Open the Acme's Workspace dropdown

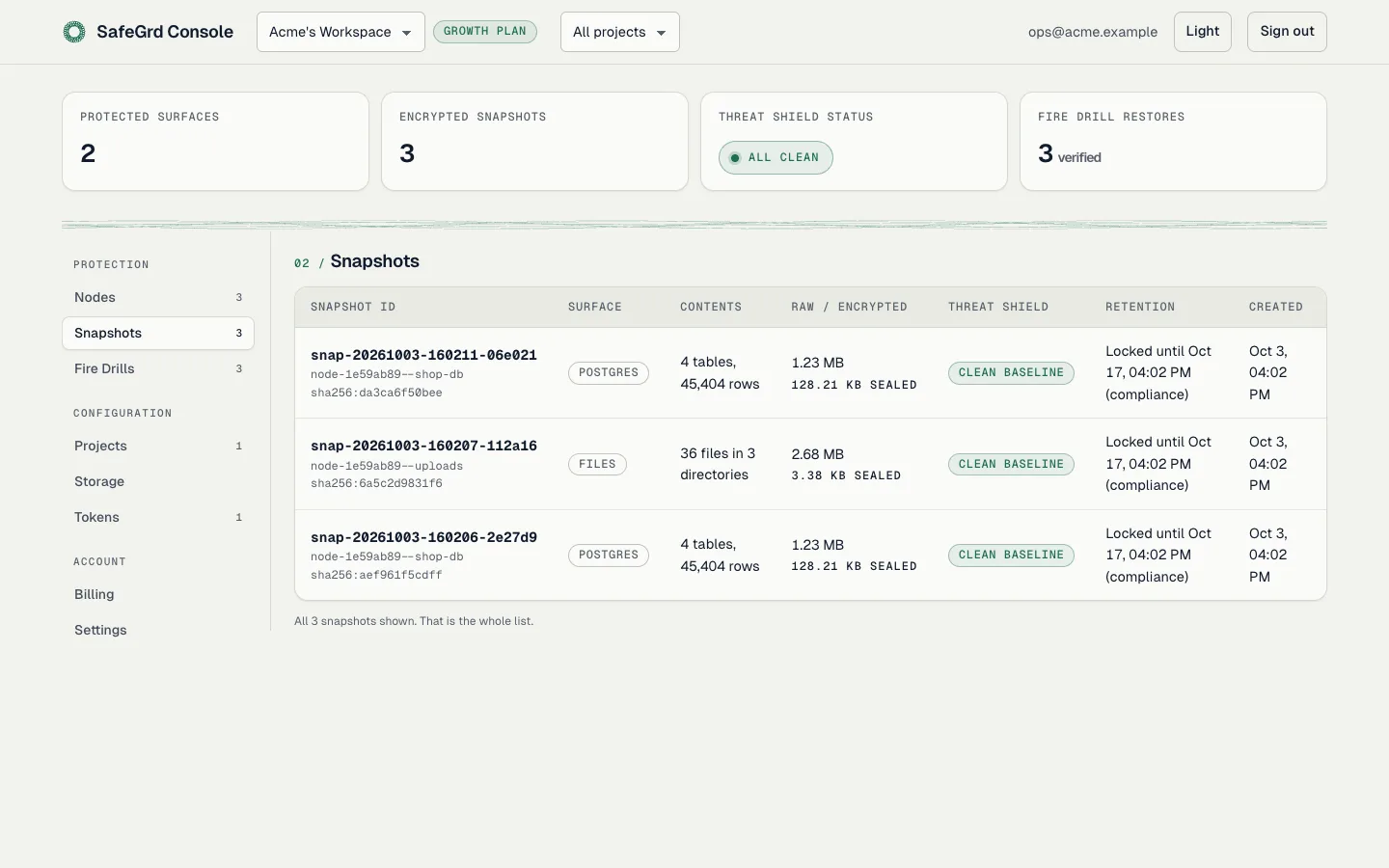coord(340,32)
